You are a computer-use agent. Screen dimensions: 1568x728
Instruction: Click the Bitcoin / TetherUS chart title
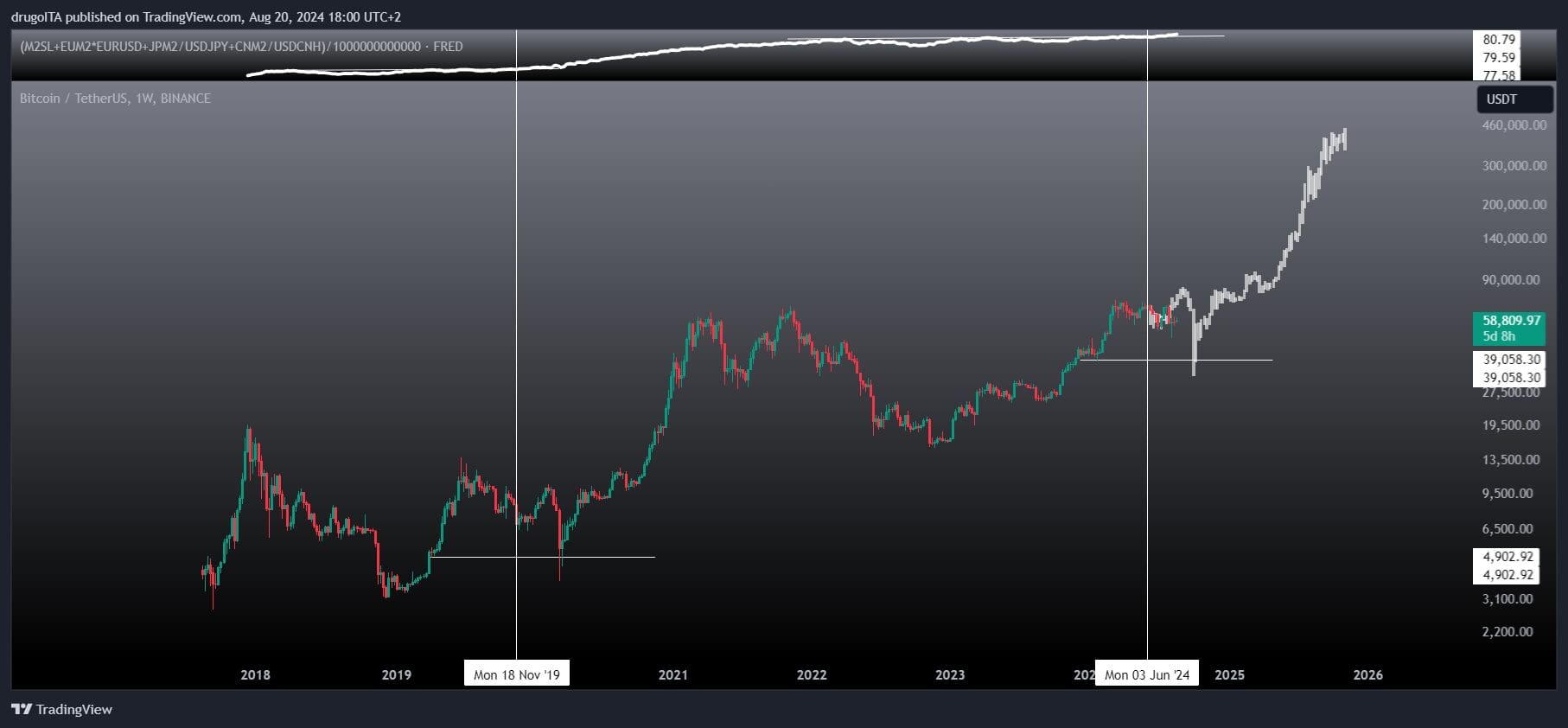[115, 99]
